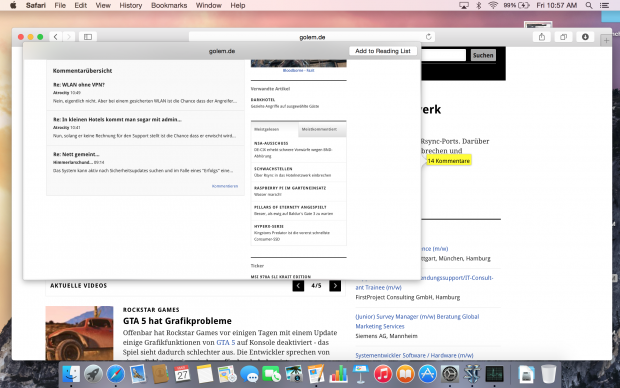Image resolution: width=620 pixels, height=388 pixels.
Task: Go to previous video with left arrow
Action: point(298,286)
